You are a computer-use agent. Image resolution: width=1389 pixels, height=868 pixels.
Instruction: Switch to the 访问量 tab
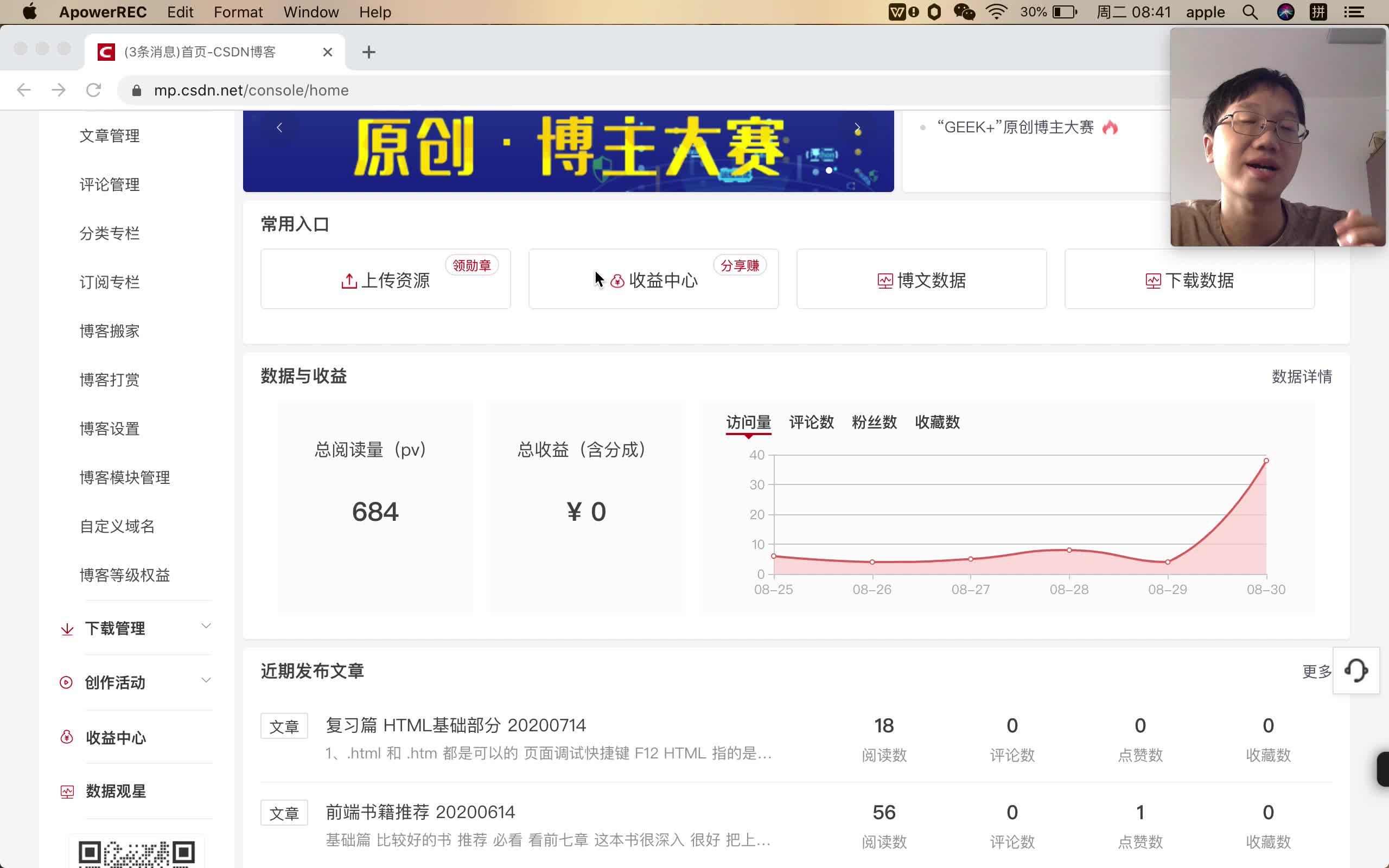pos(748,423)
